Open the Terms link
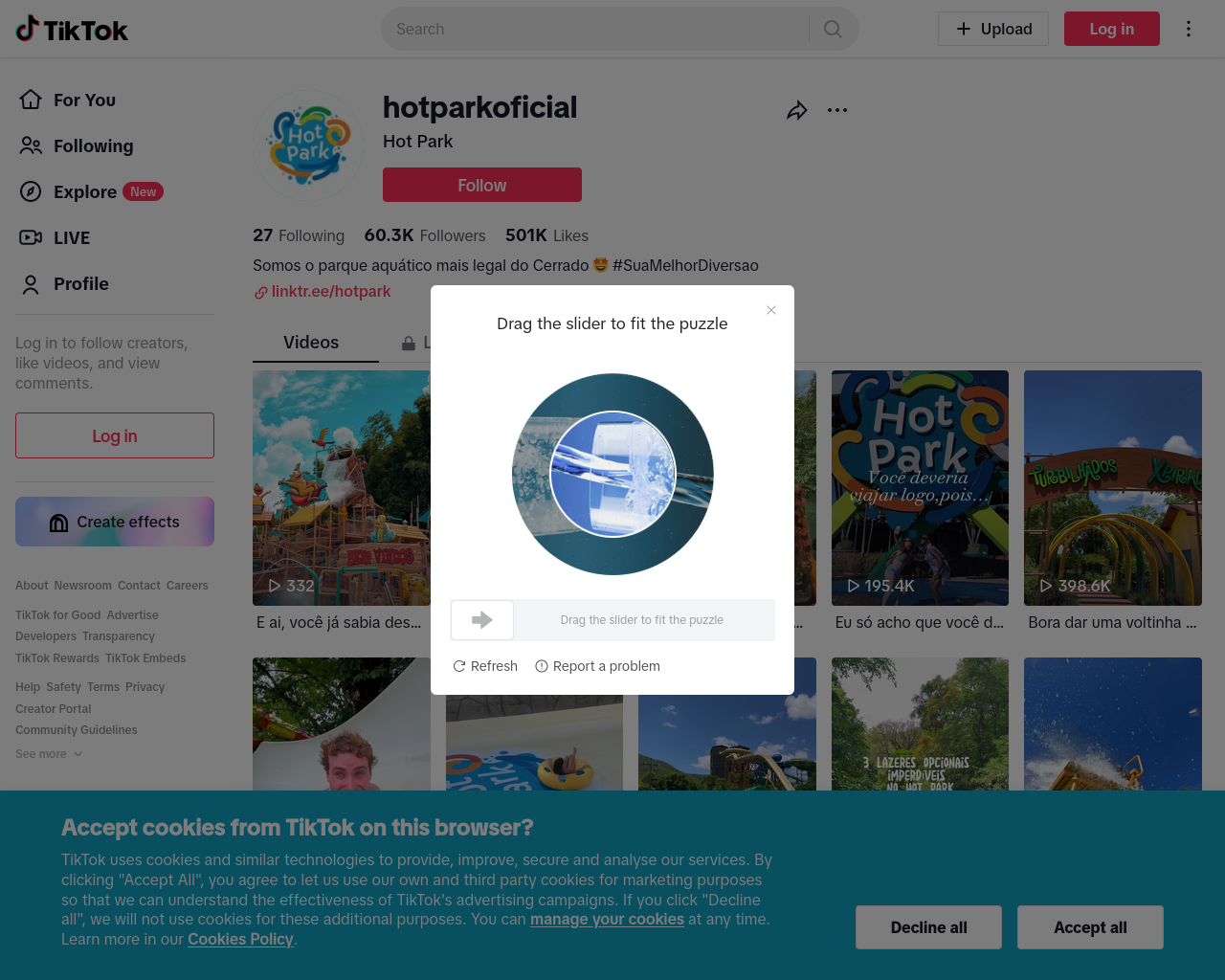The image size is (1225, 980). click(x=103, y=687)
